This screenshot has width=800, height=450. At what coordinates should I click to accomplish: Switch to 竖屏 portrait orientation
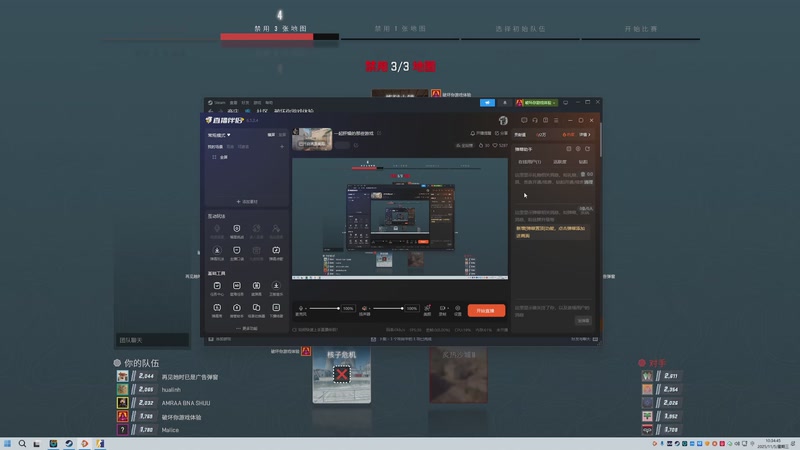point(282,135)
